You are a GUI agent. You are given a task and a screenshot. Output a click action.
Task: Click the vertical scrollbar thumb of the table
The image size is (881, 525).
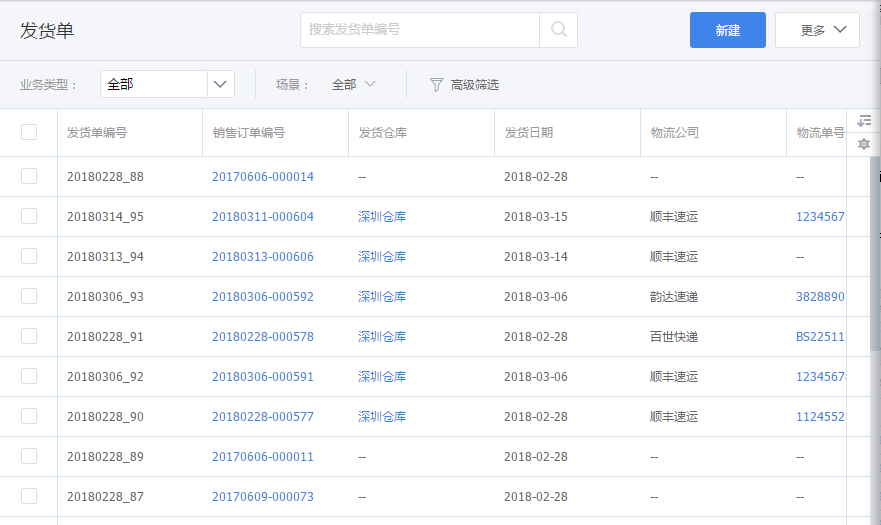coord(875,253)
